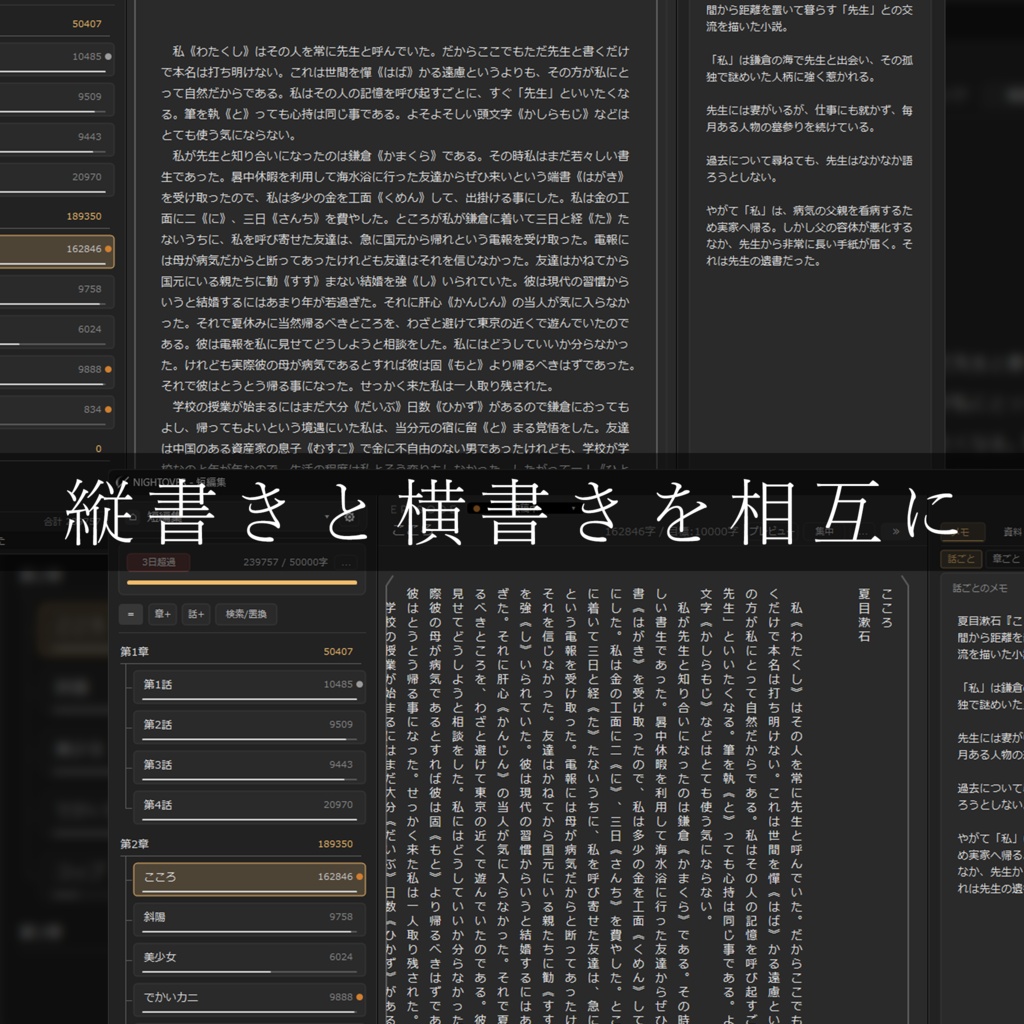Image resolution: width=1024 pixels, height=1024 pixels.
Task: Click the » expand button in bottom window toolbar
Action: pos(896,532)
